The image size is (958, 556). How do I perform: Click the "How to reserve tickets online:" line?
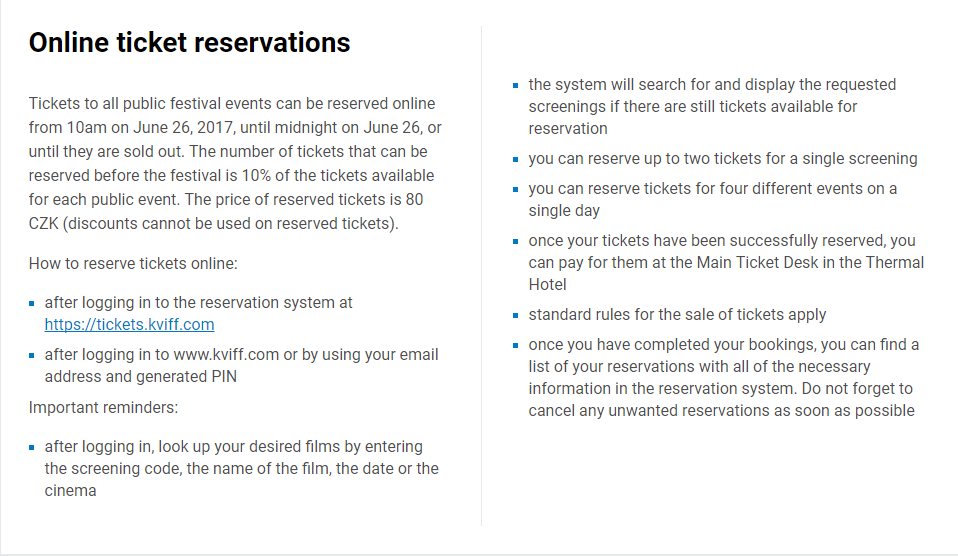[133, 264]
